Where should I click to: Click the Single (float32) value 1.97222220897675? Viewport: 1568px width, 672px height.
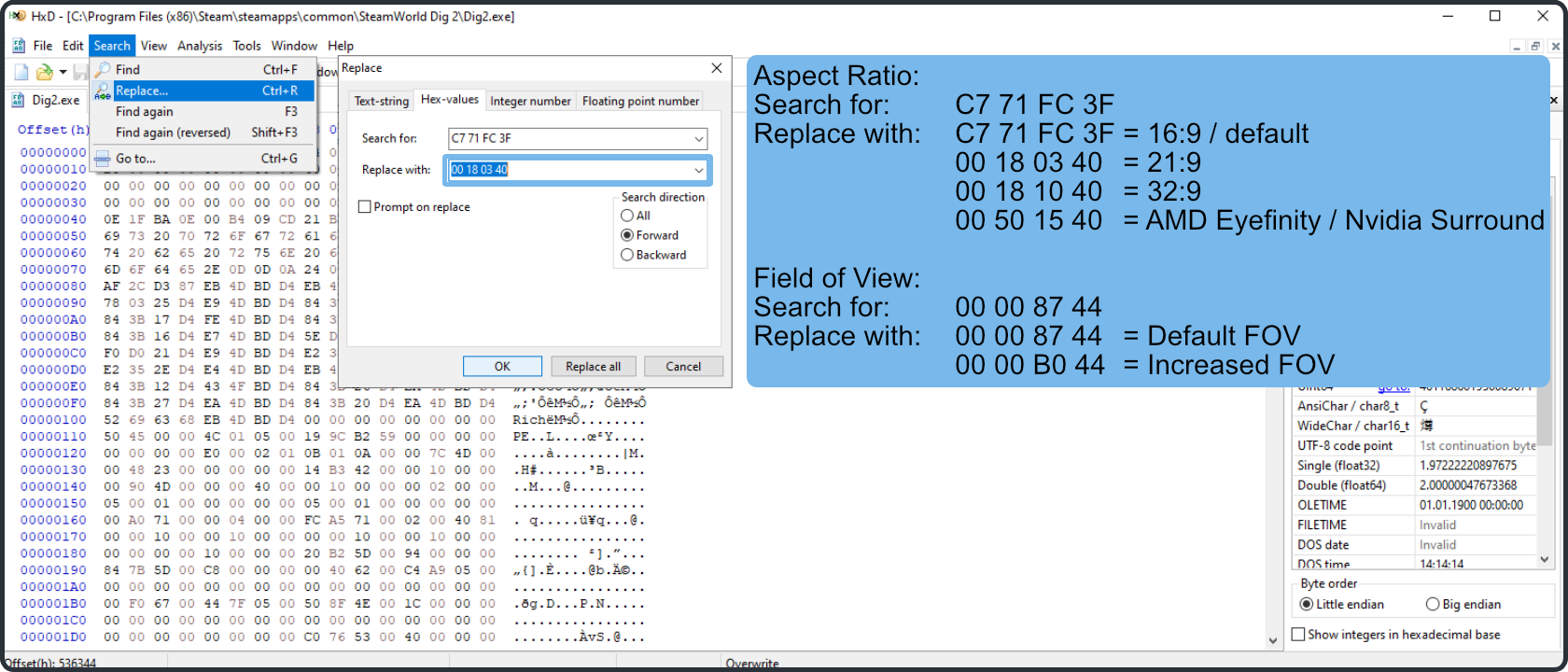[1468, 466]
